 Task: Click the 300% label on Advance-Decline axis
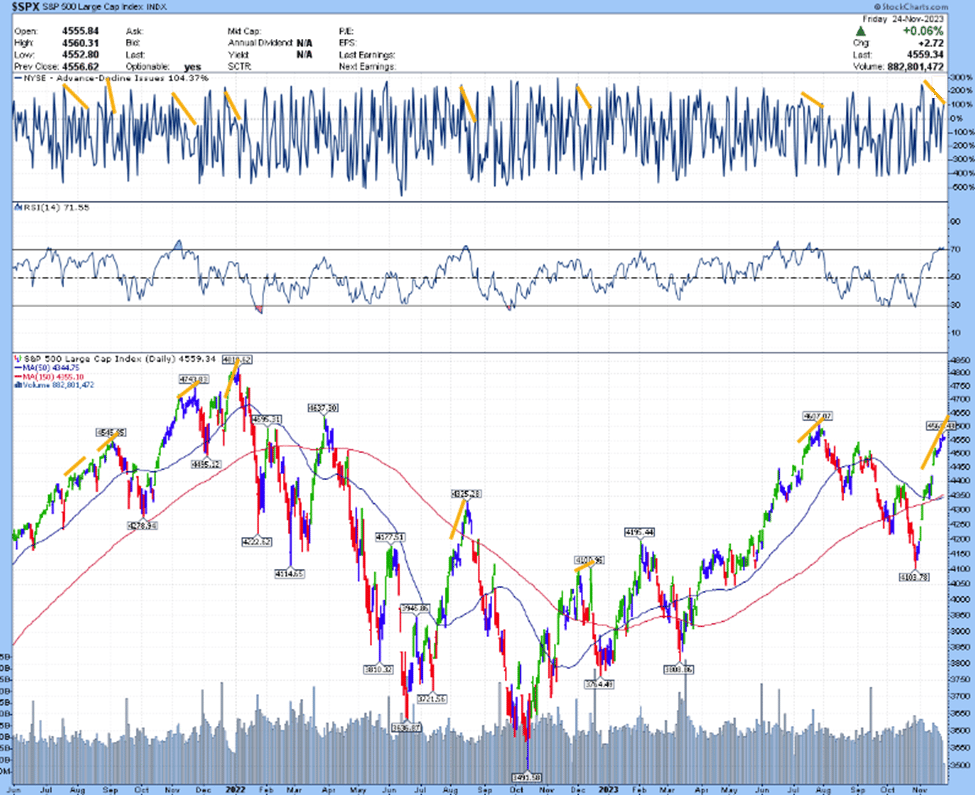962,78
